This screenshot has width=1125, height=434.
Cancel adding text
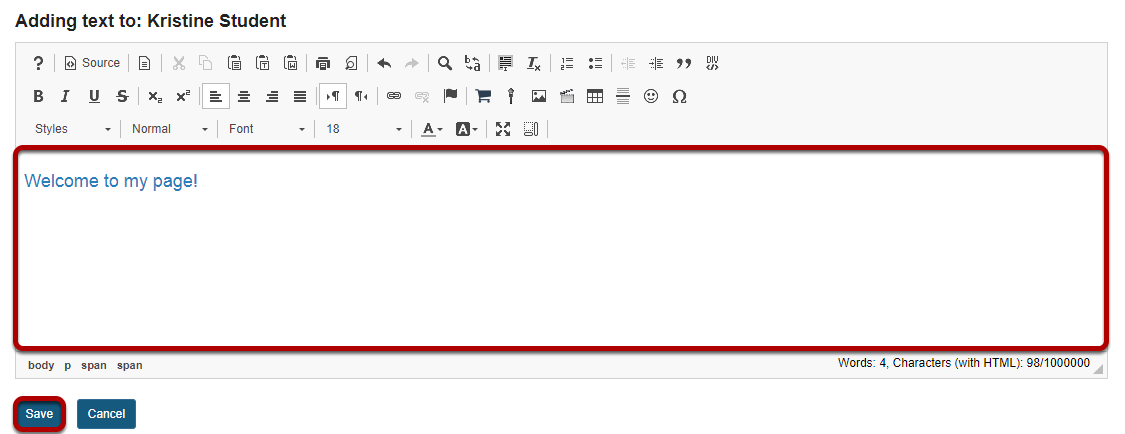[106, 414]
